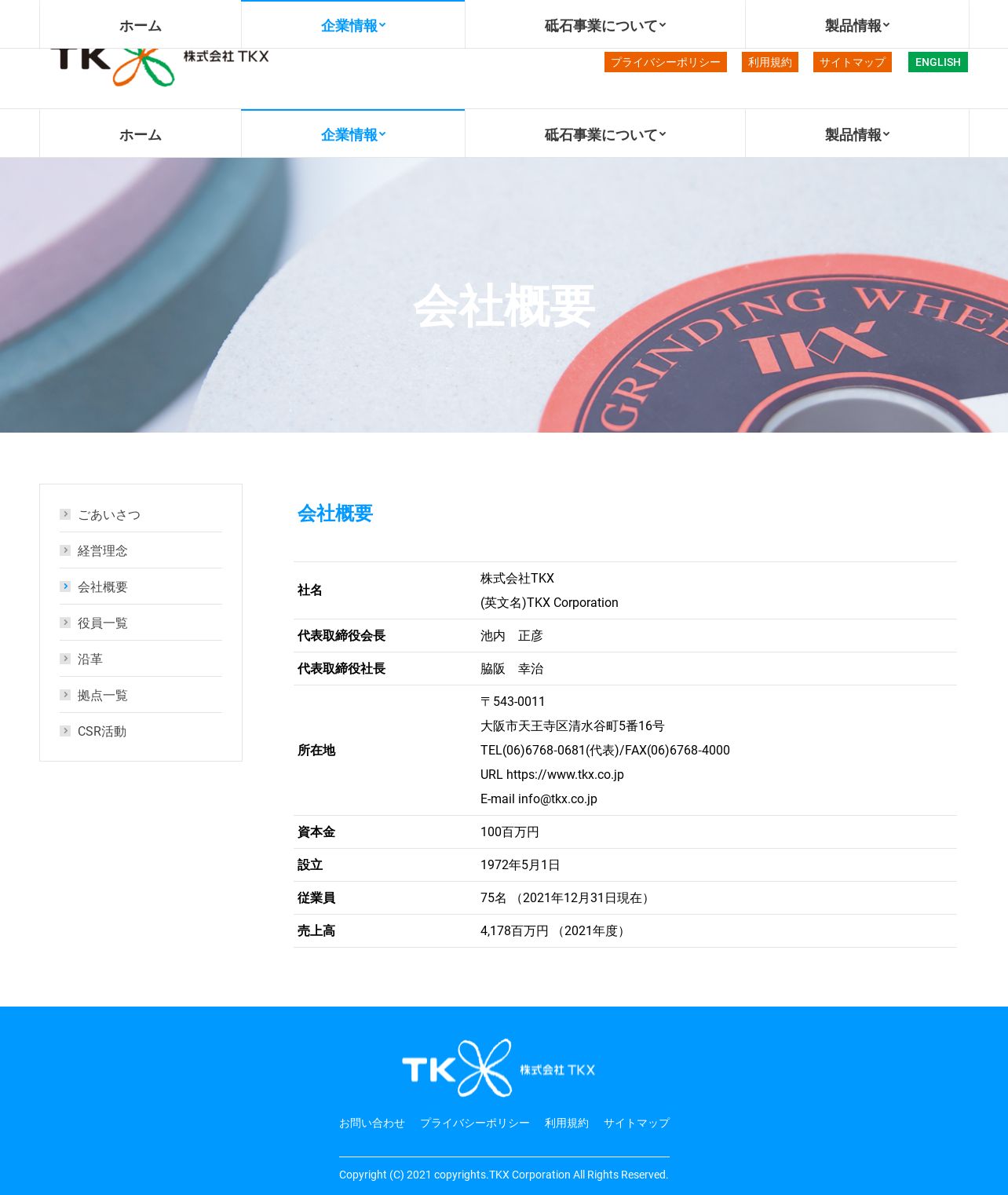Click the address 大阪市天王寺区清水谷町5番16号

coord(572,726)
